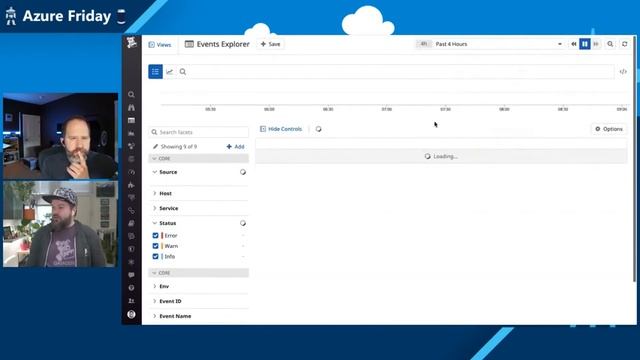The width and height of the screenshot is (640, 360).
Task: Uncheck the Error status checkbox
Action: pos(155,236)
